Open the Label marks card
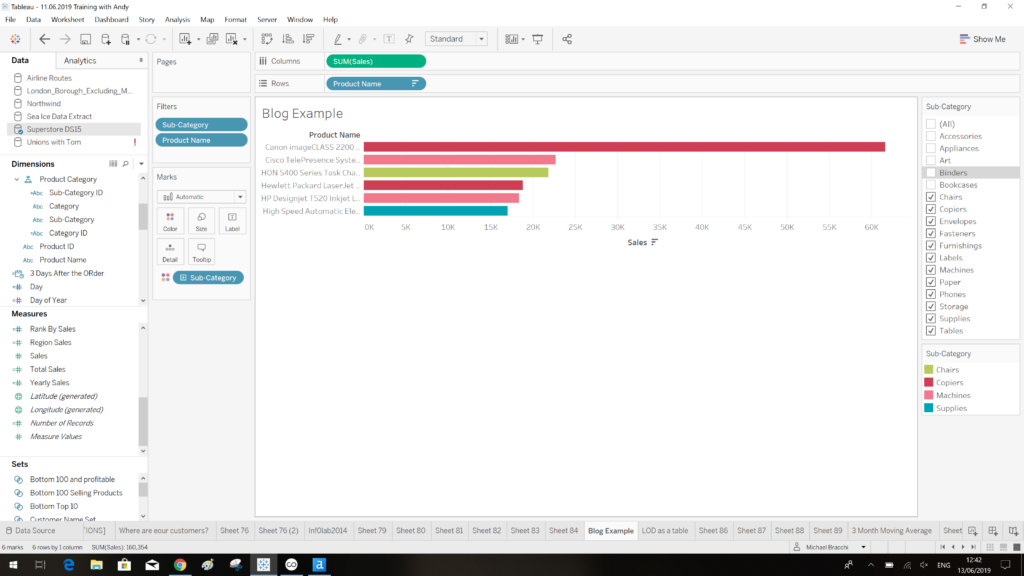The width and height of the screenshot is (1024, 576). coord(232,221)
